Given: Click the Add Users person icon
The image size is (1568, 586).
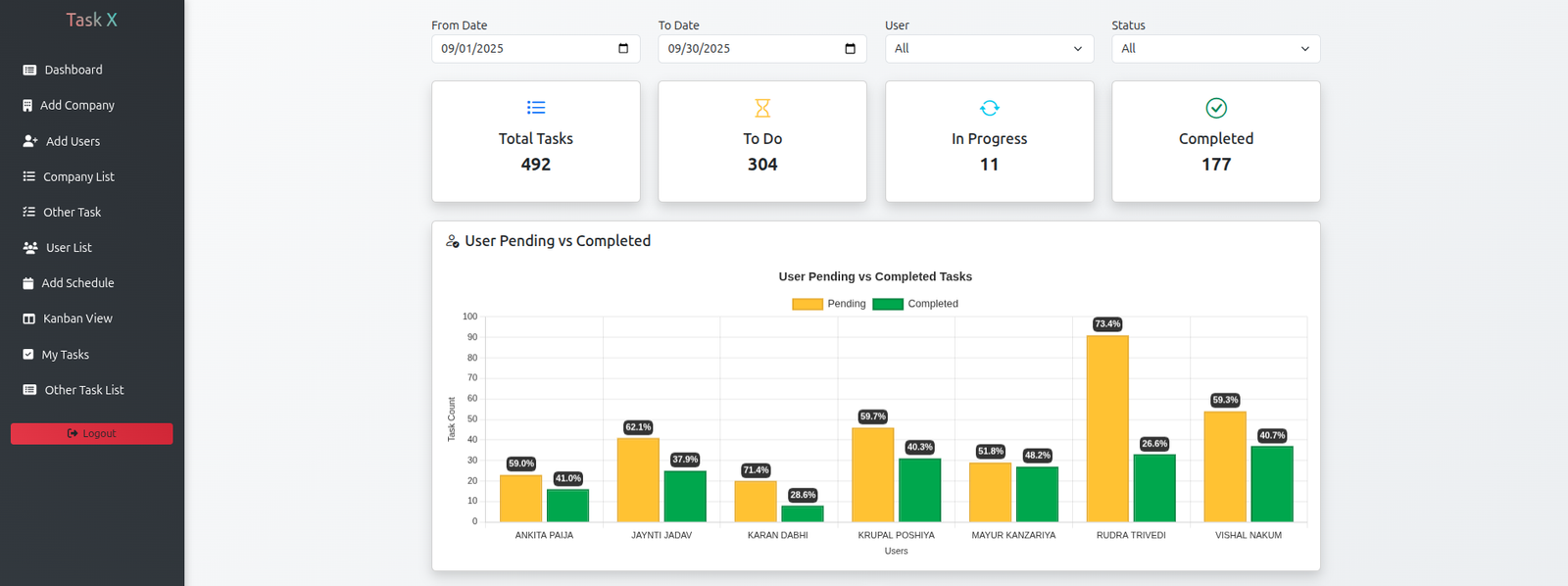Looking at the screenshot, I should (30, 141).
